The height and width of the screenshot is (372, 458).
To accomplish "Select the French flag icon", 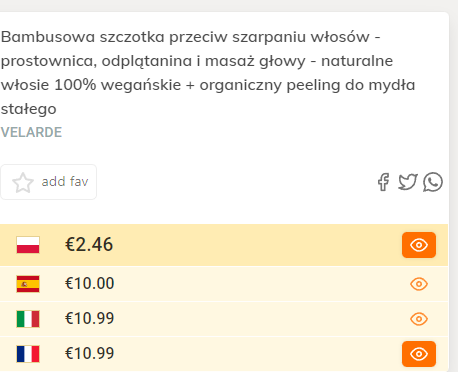I will pyautogui.click(x=28, y=354).
